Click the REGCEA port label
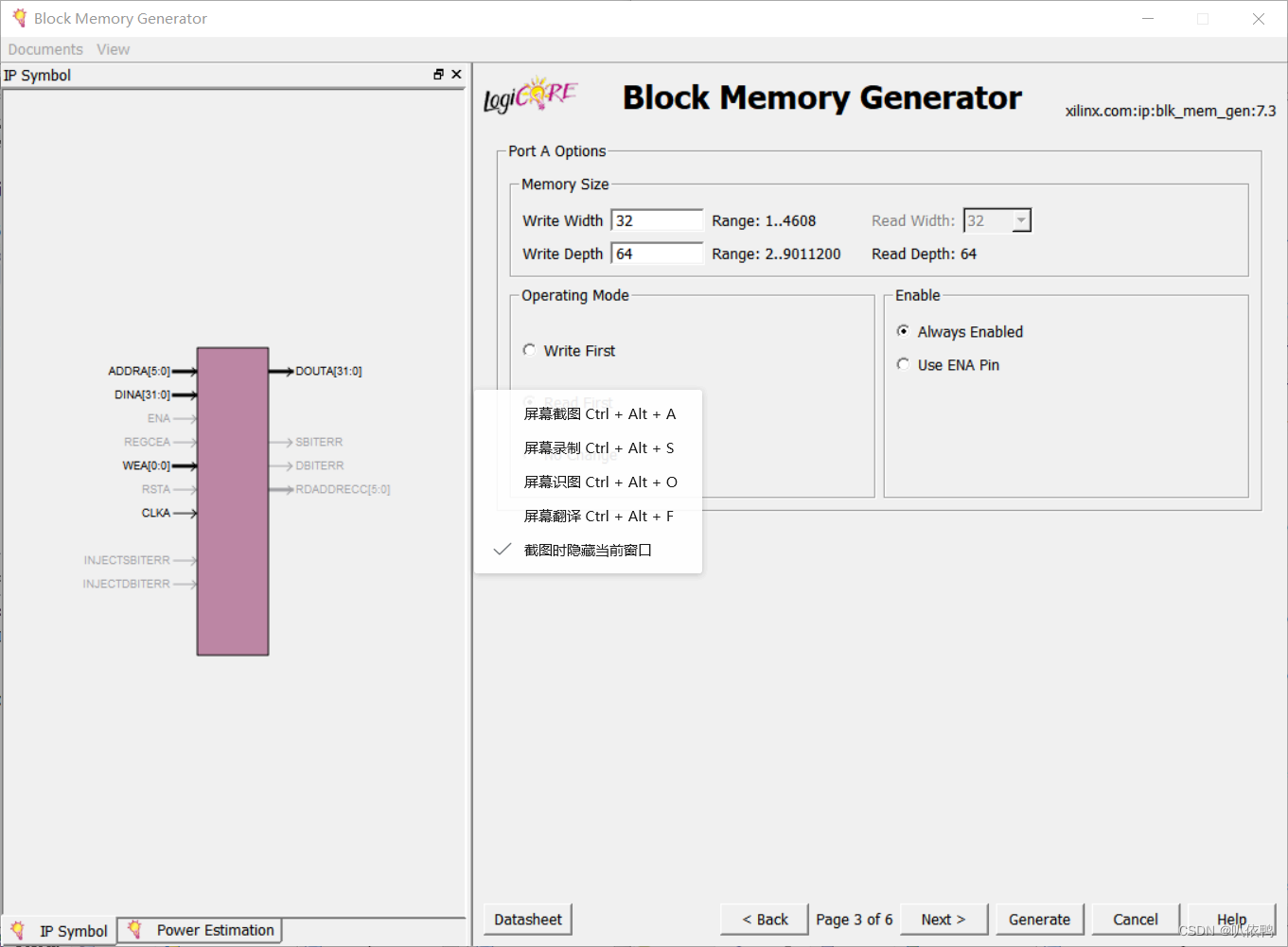The width and height of the screenshot is (1288, 947). tap(148, 442)
